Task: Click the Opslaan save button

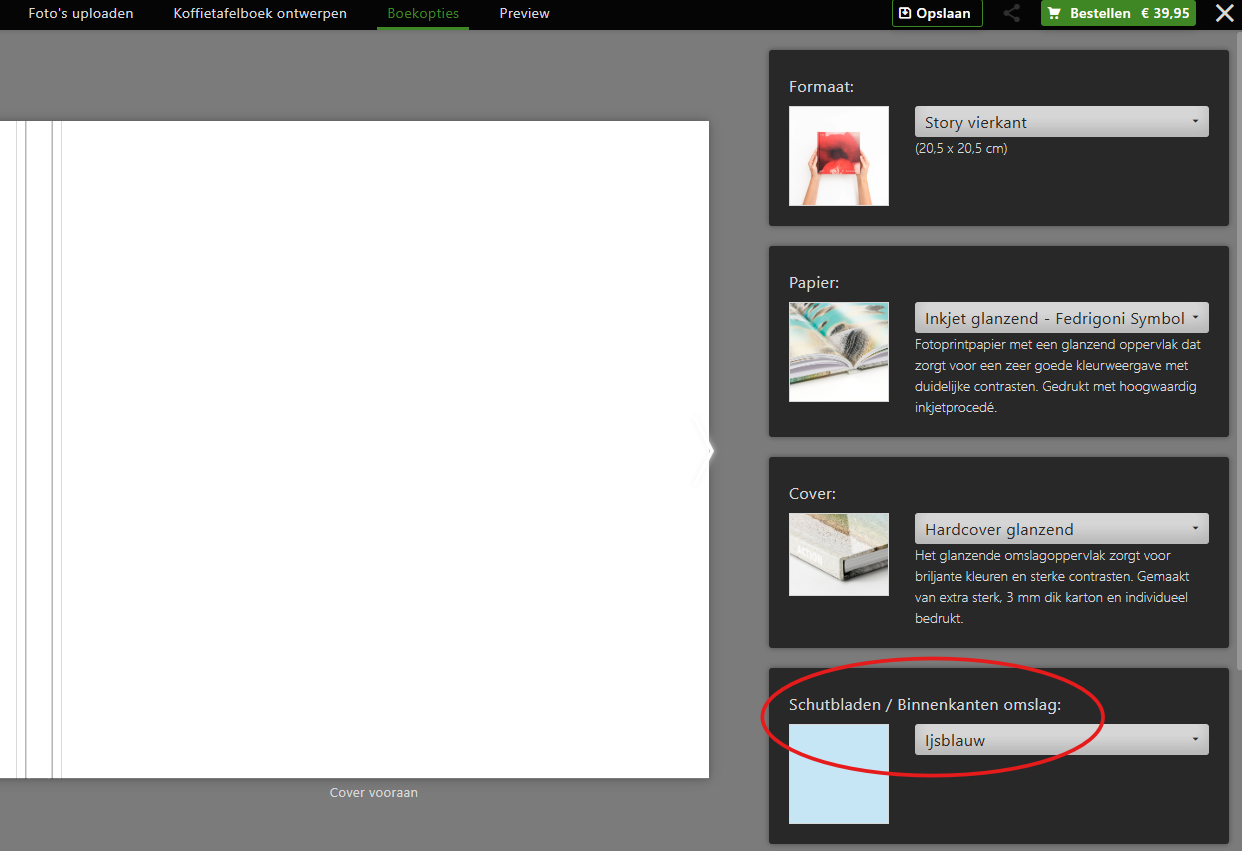Action: coord(936,14)
